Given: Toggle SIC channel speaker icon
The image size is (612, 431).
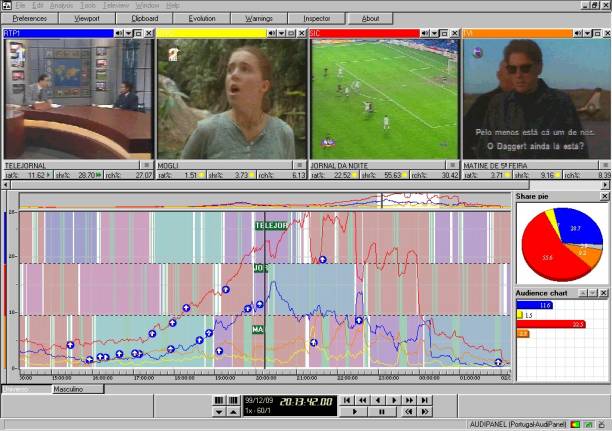Looking at the screenshot, I should pos(424,34).
